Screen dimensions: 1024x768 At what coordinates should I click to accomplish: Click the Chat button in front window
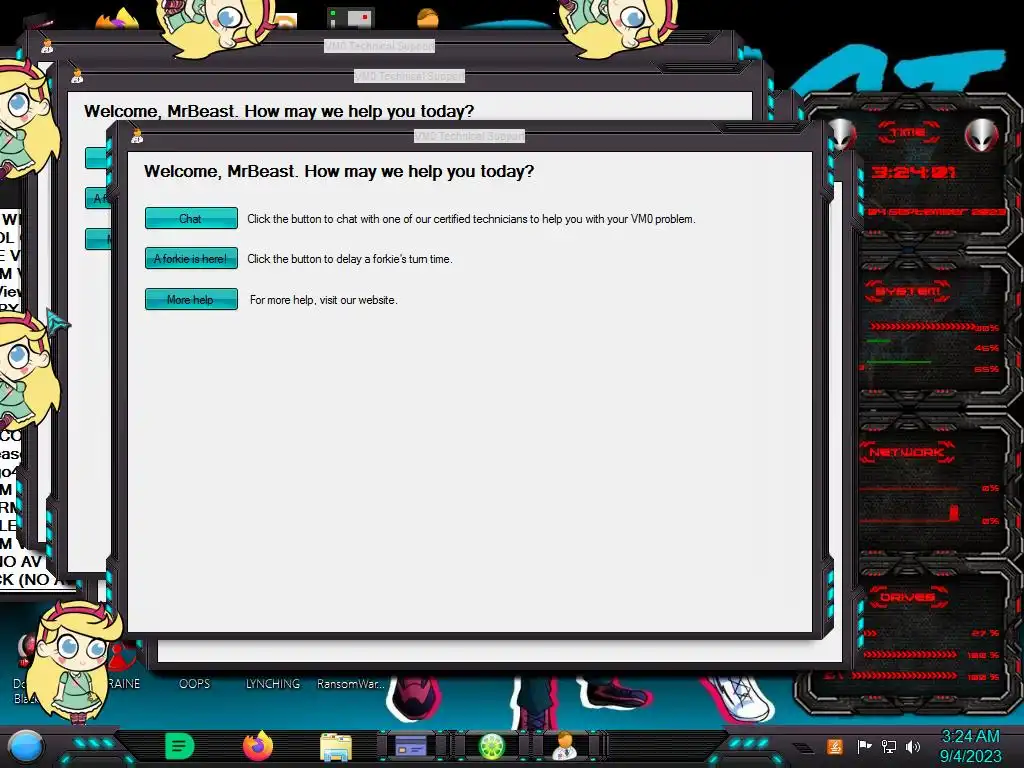(x=191, y=218)
